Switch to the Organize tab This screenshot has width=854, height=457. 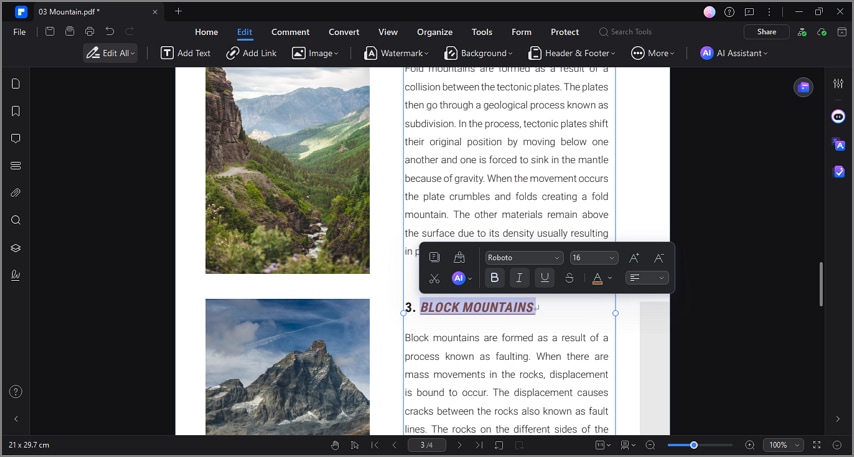pos(435,32)
